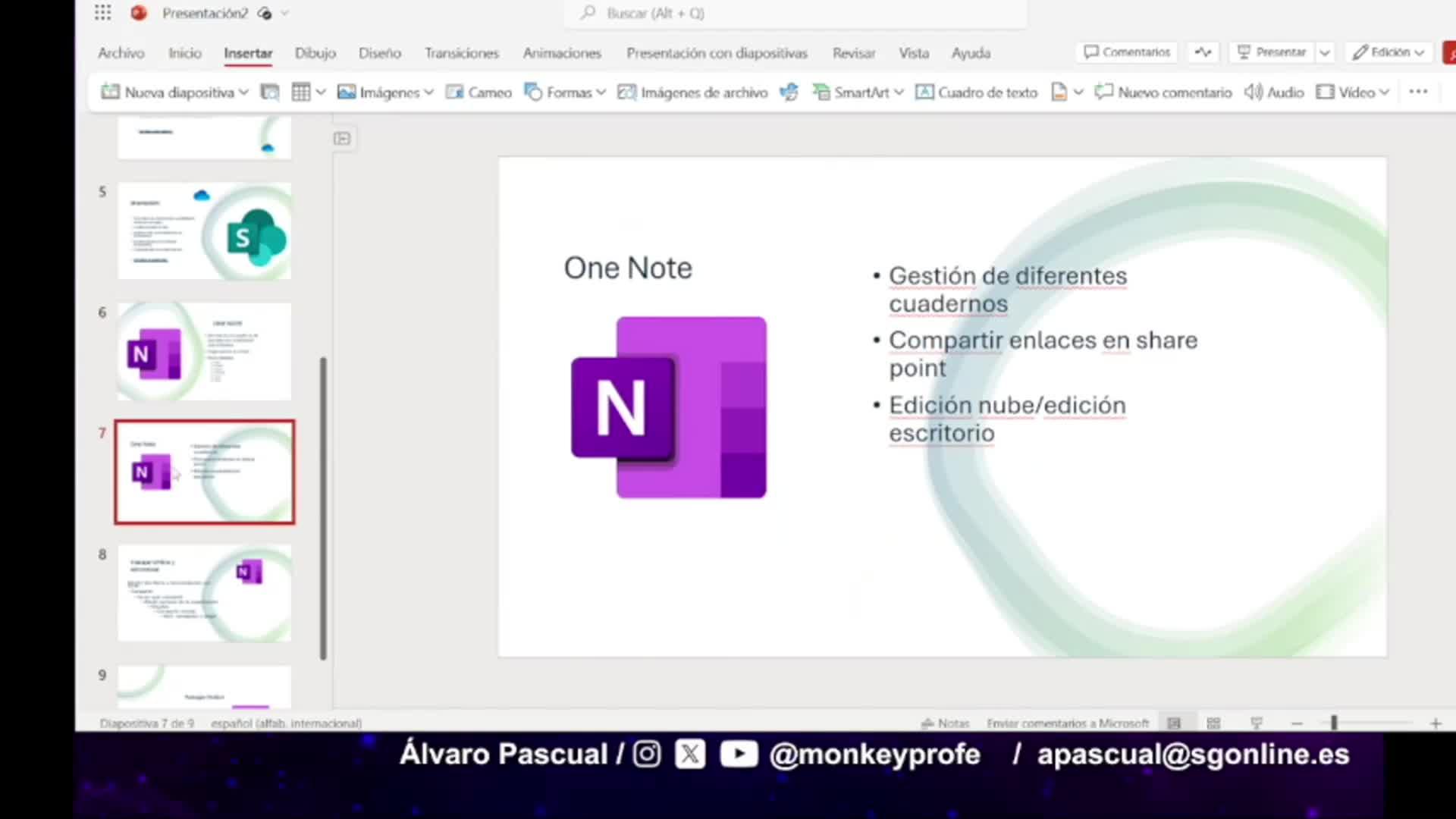Click the Comentarios button
Image resolution: width=1456 pixels, height=819 pixels.
pyautogui.click(x=1127, y=52)
